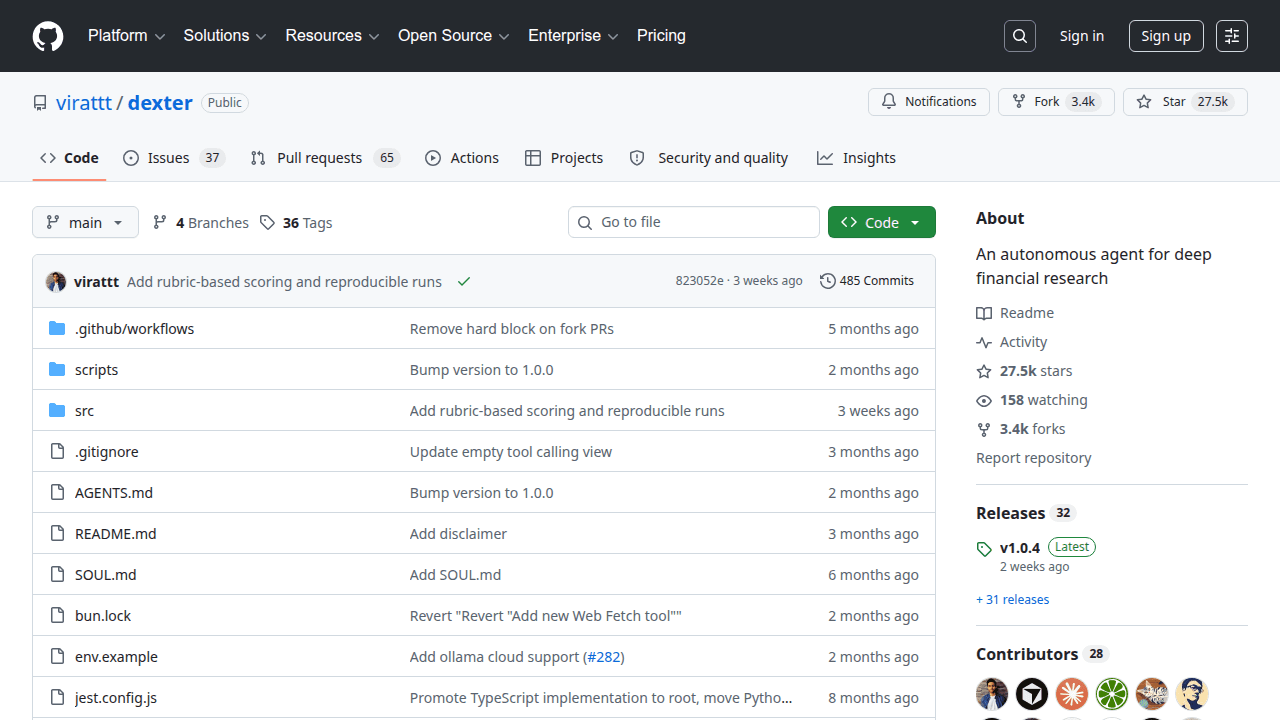
Task: Open the Enterprise menu
Action: [x=574, y=36]
